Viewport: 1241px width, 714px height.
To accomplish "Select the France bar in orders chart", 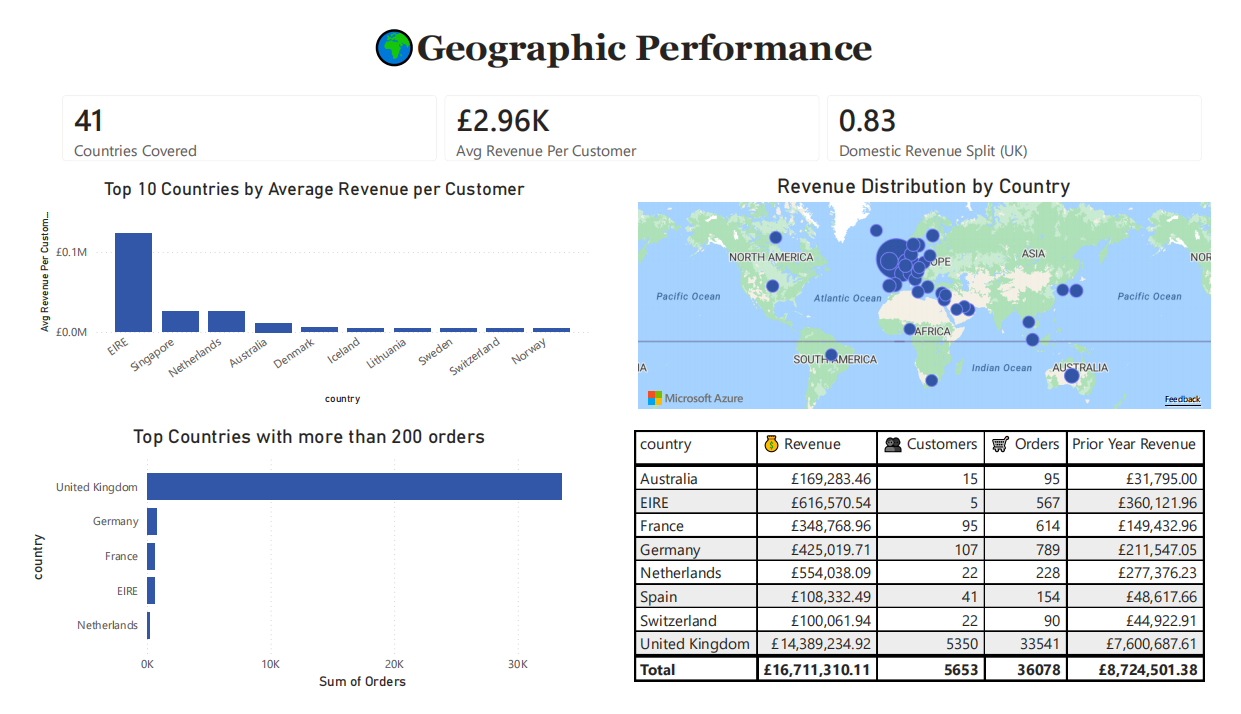I will point(151,556).
